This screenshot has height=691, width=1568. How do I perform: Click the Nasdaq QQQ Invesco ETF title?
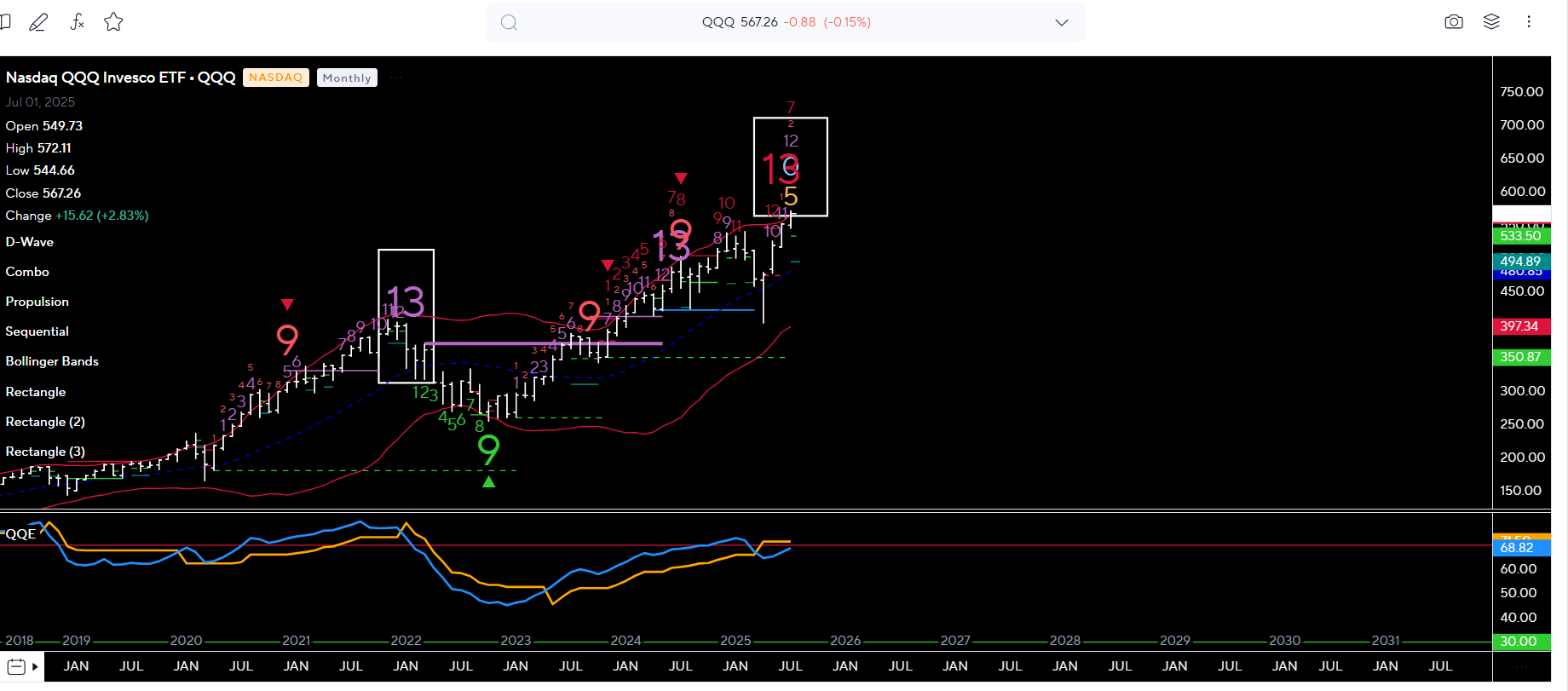tap(120, 78)
